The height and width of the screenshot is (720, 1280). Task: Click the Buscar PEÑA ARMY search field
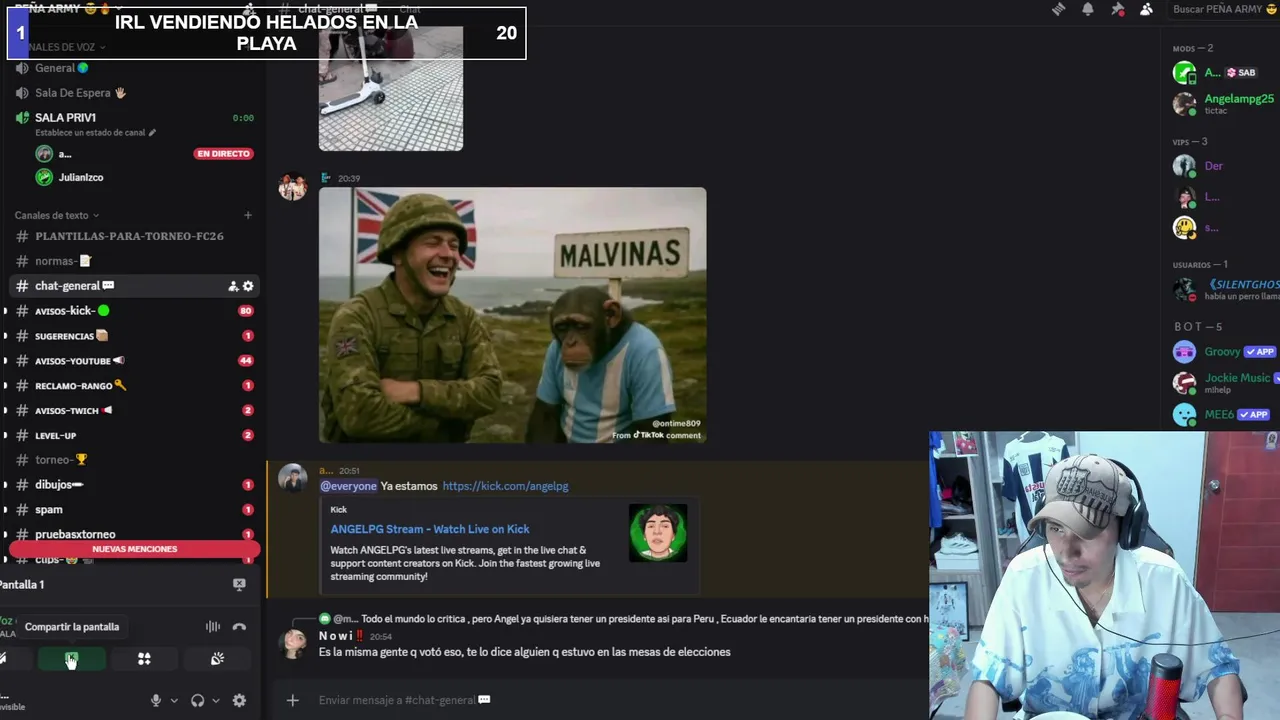1224,9
